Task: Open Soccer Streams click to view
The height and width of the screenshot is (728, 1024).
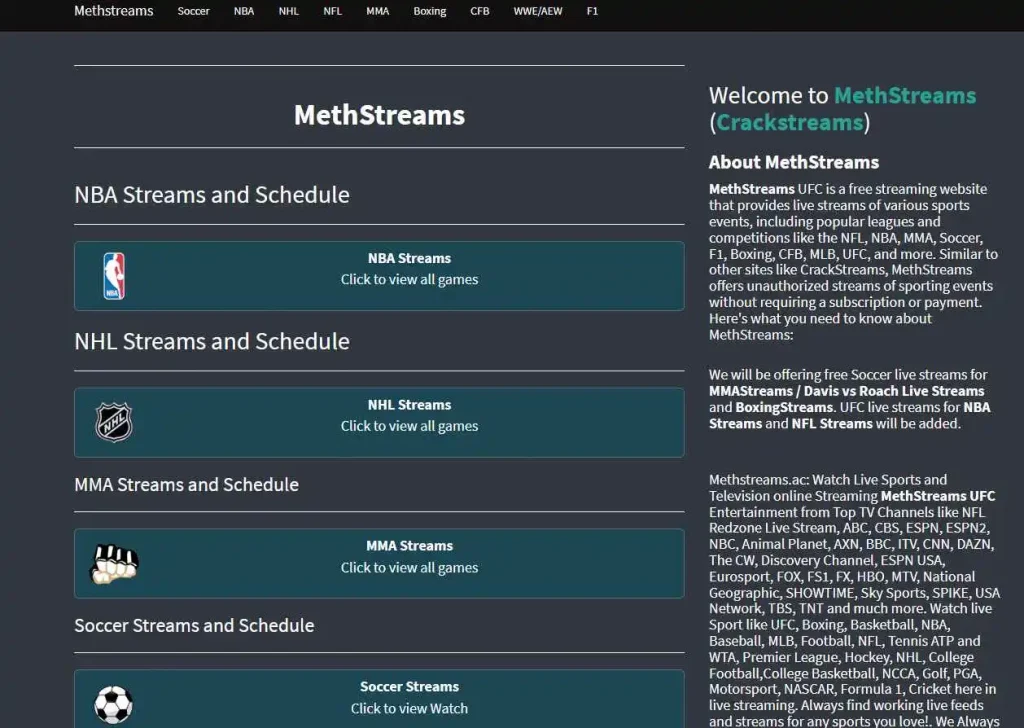Action: (x=409, y=708)
